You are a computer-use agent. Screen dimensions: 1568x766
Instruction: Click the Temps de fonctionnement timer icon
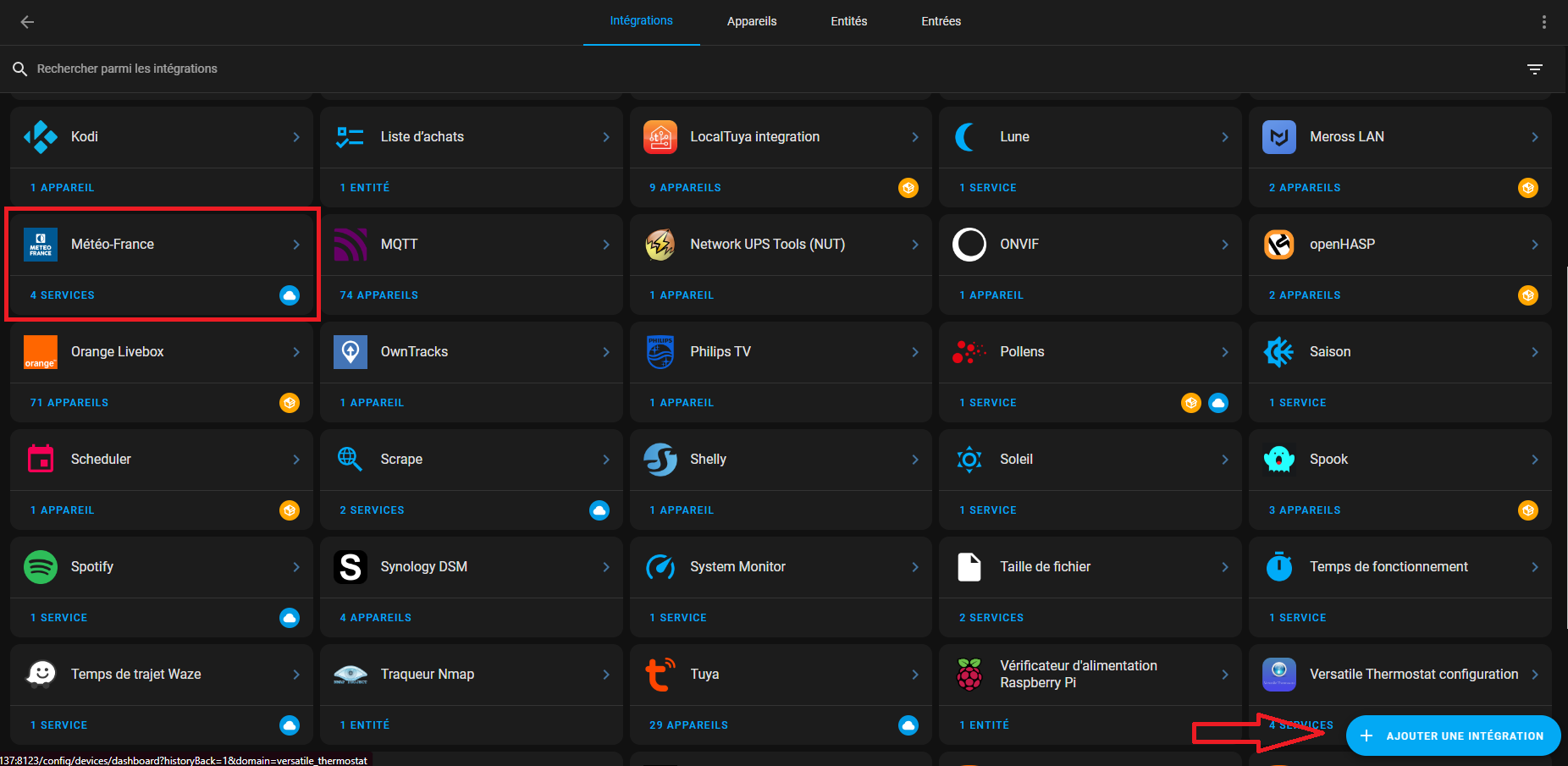[x=1279, y=566]
